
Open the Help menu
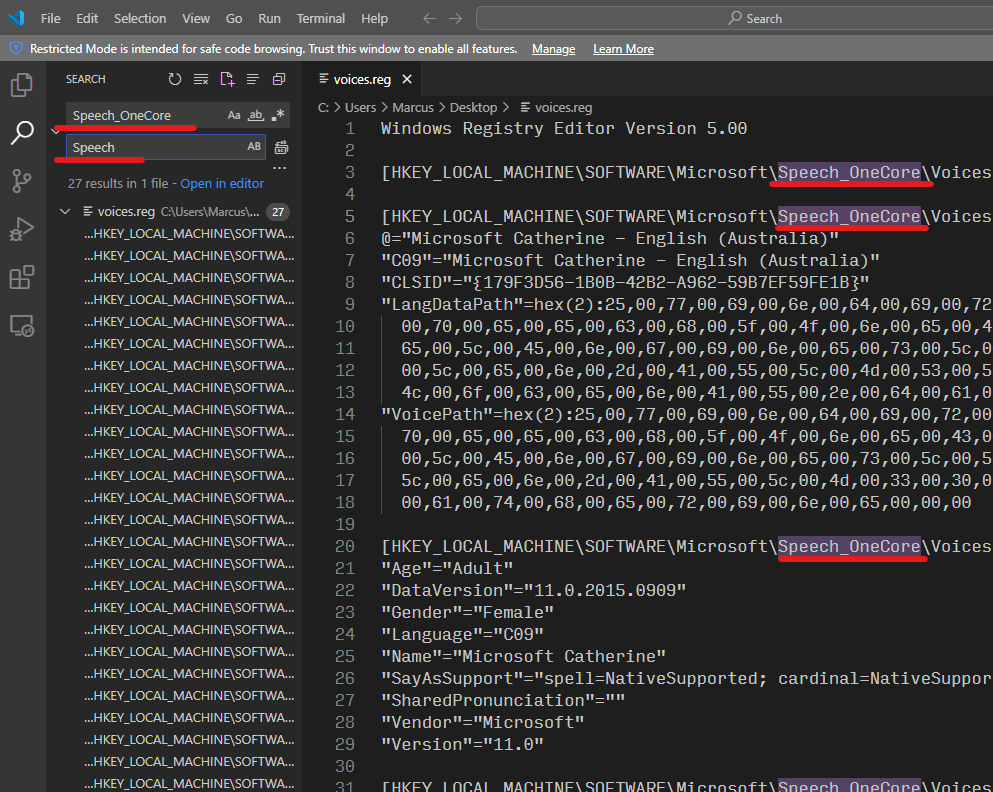coord(374,18)
